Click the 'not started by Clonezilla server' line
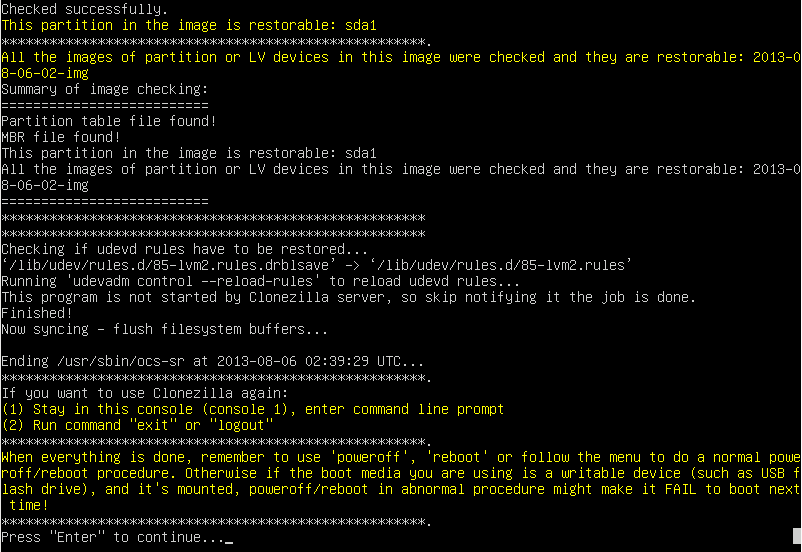This screenshot has height=552, width=802. [x=348, y=297]
